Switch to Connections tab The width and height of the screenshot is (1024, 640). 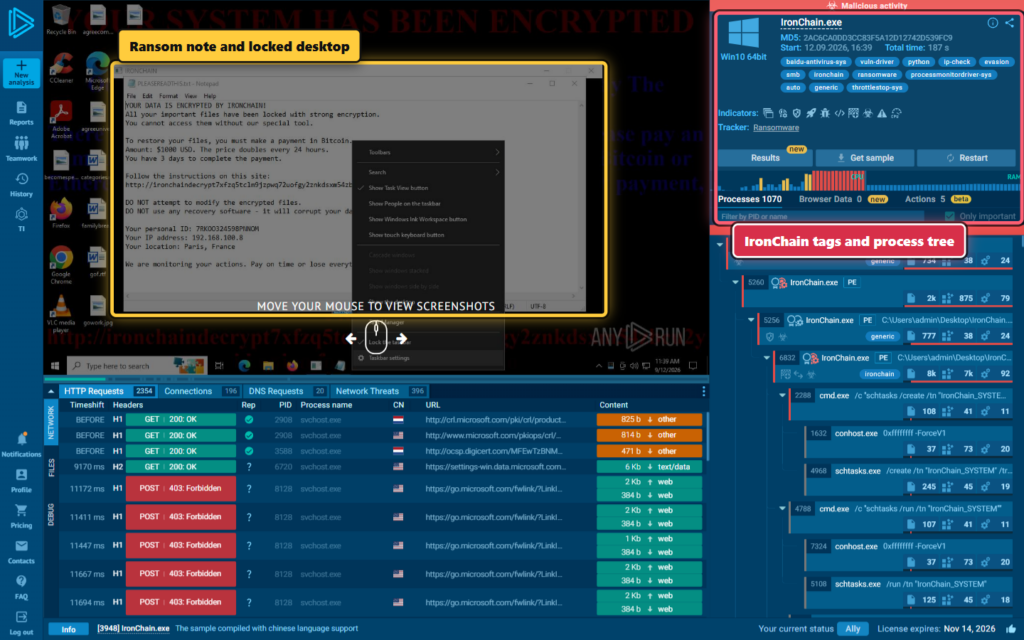tap(200, 391)
